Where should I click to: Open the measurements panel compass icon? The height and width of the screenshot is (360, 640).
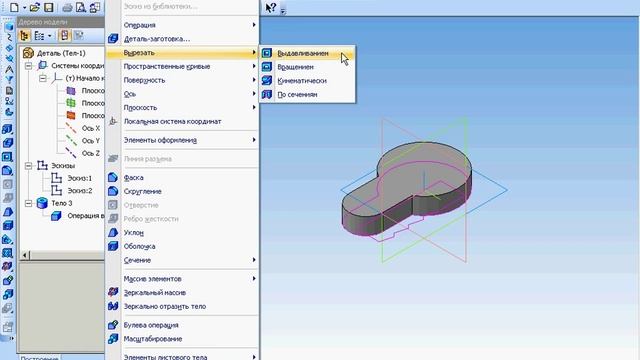click(8, 69)
